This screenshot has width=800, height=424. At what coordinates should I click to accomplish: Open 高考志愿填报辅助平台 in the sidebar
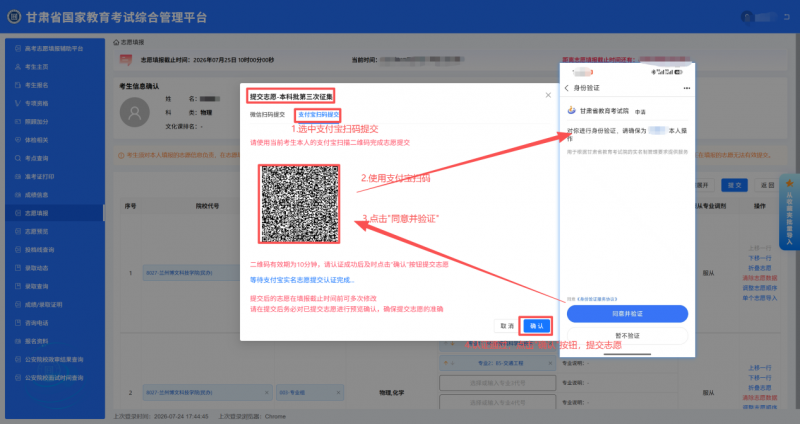point(54,48)
